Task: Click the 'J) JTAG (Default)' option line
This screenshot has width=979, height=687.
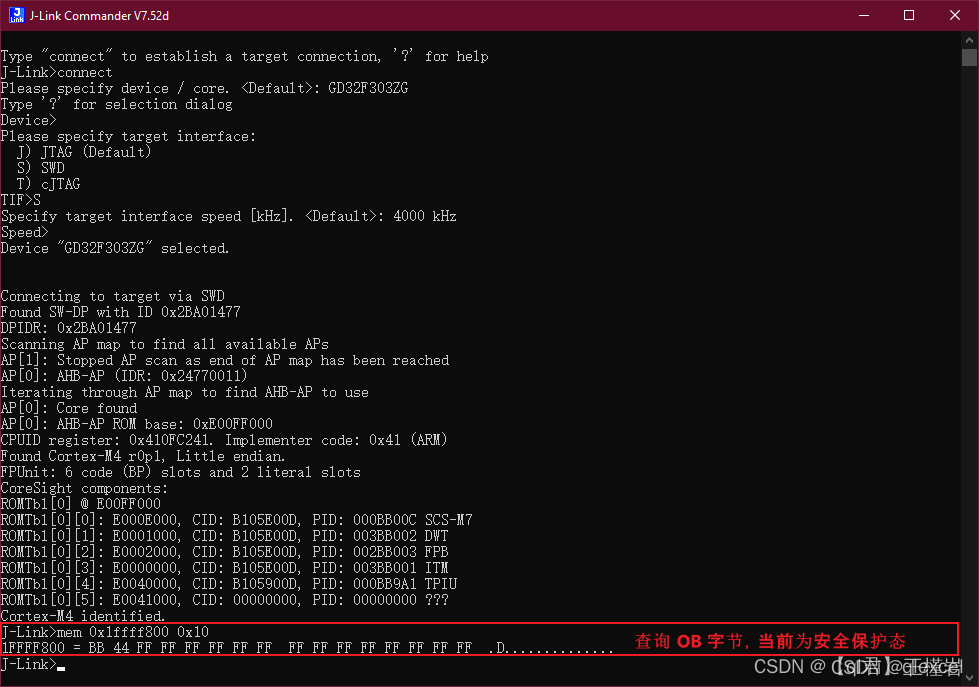Action: (84, 152)
